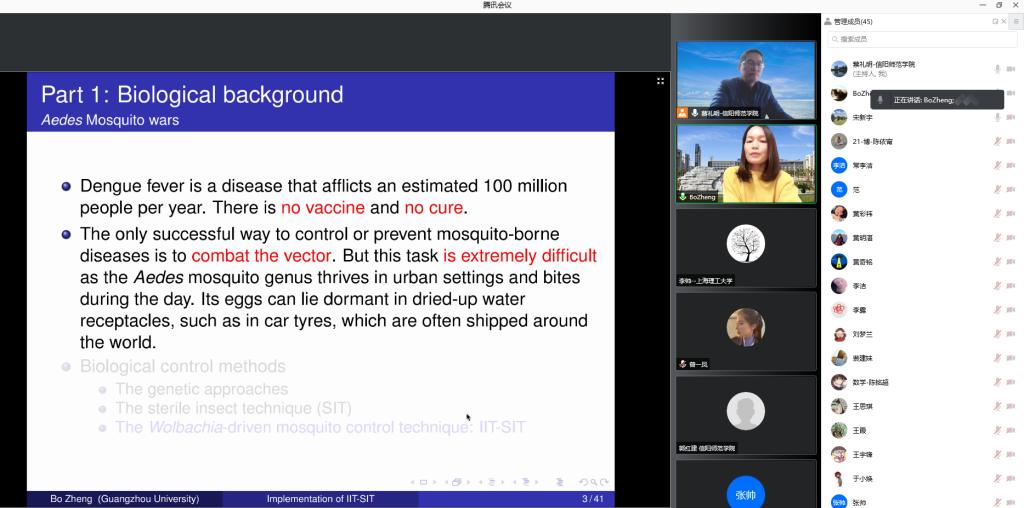Toggle microphone for 宋新宇
The height and width of the screenshot is (508, 1024).
point(997,118)
